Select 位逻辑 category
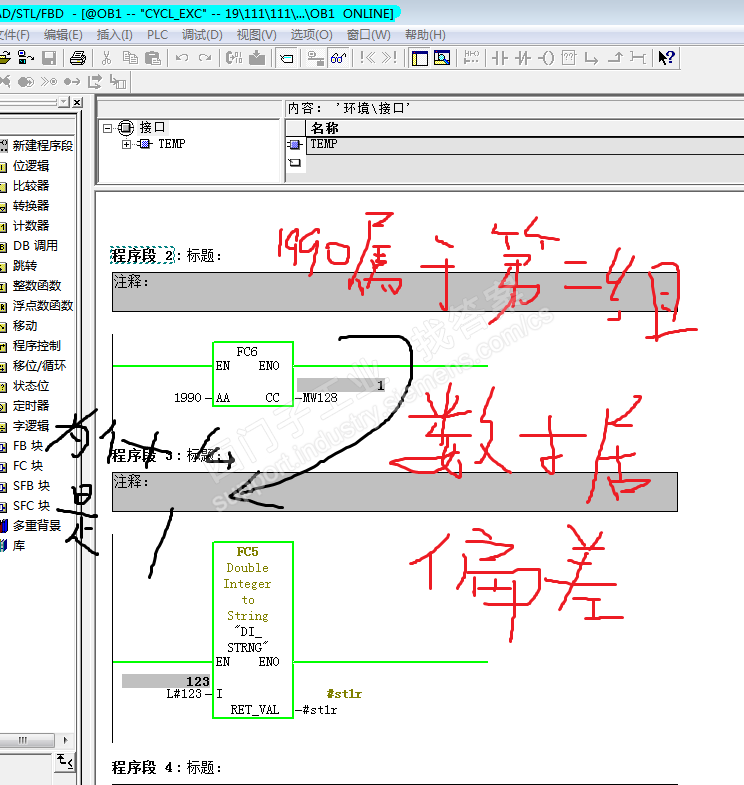 31,166
